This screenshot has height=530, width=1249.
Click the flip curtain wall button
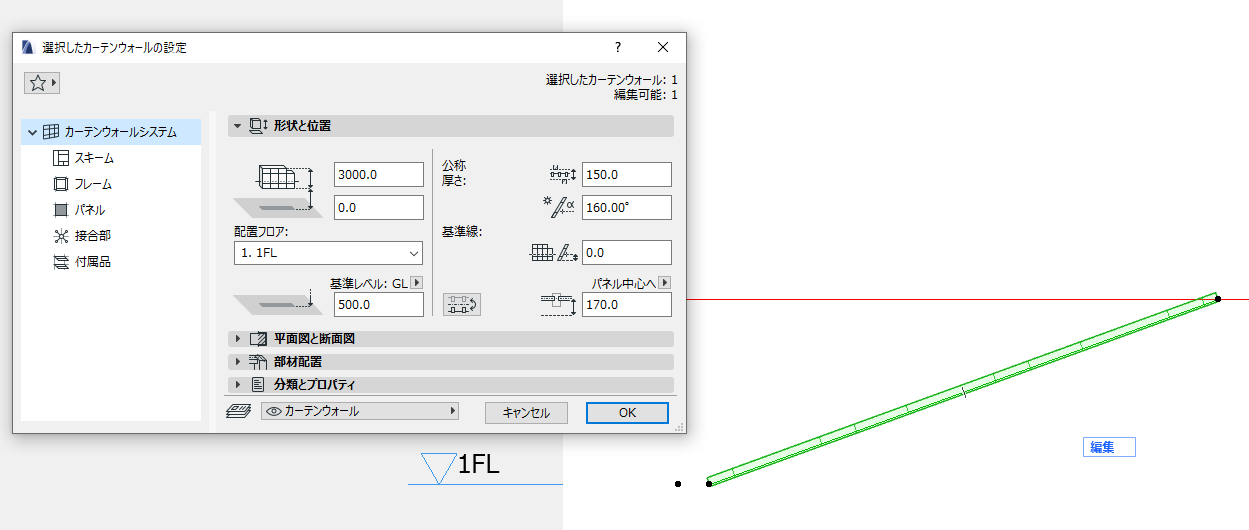click(463, 304)
